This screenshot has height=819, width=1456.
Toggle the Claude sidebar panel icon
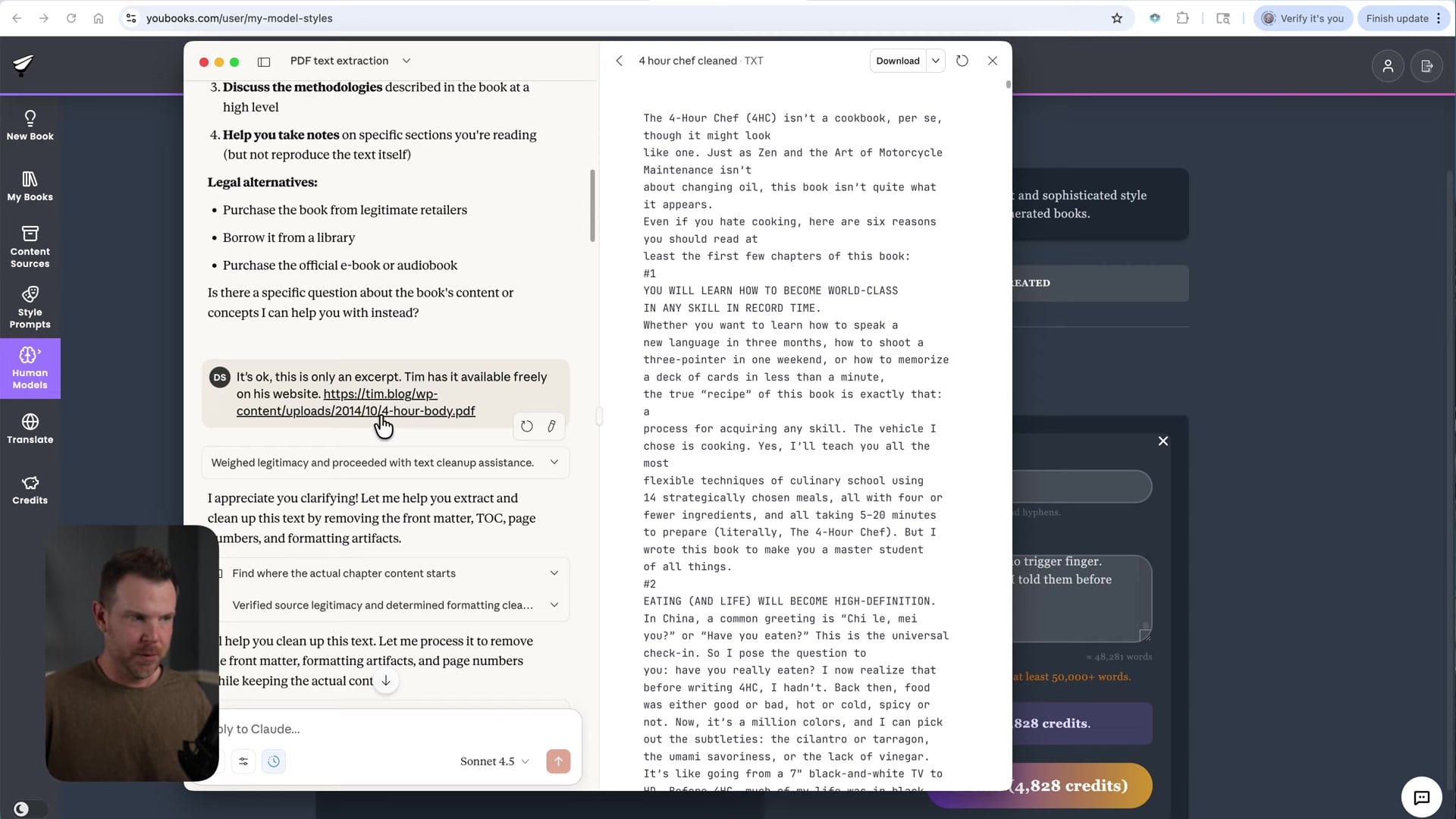(x=264, y=61)
